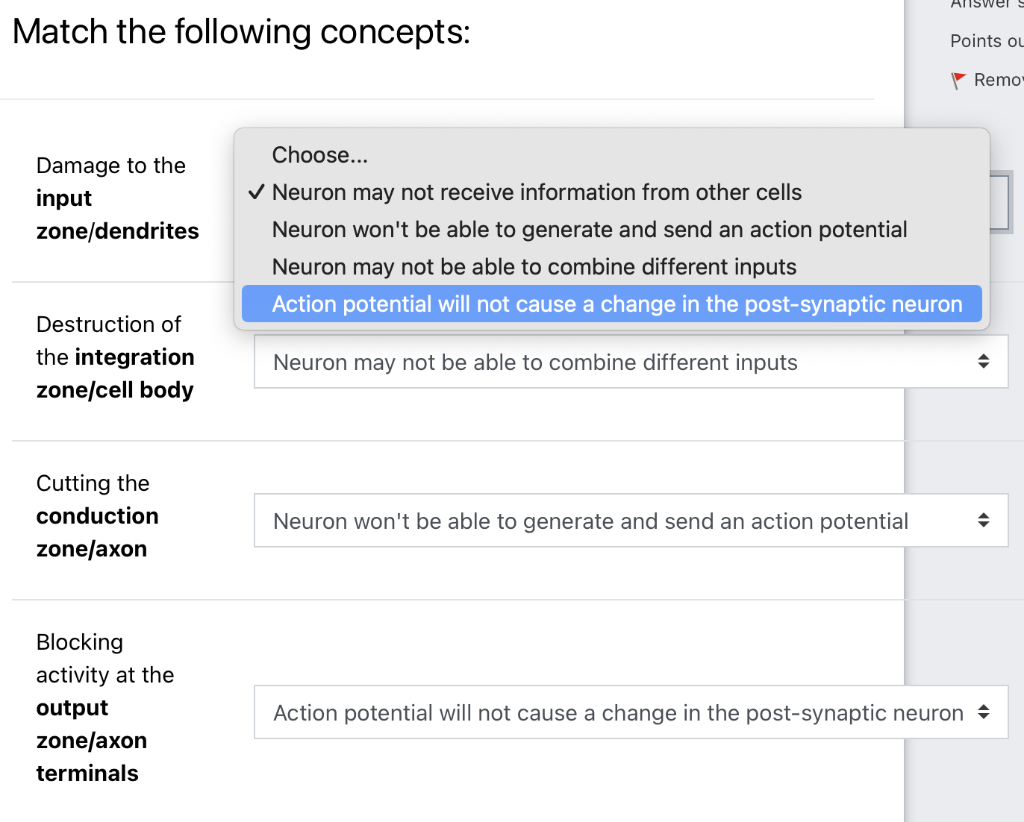Pick "Neuron may not receive information" in open list

click(537, 192)
